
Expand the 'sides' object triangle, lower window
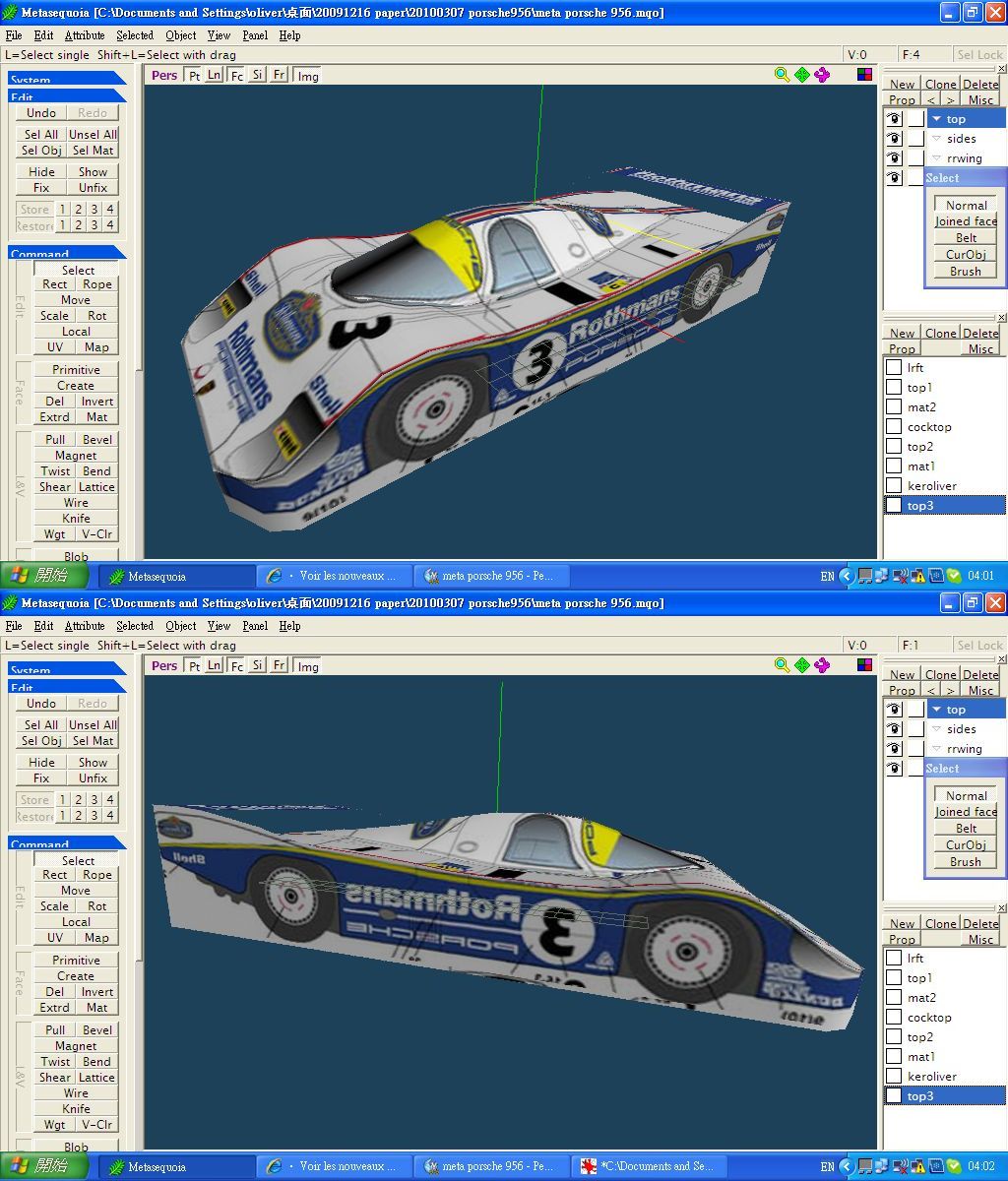pyautogui.click(x=937, y=729)
